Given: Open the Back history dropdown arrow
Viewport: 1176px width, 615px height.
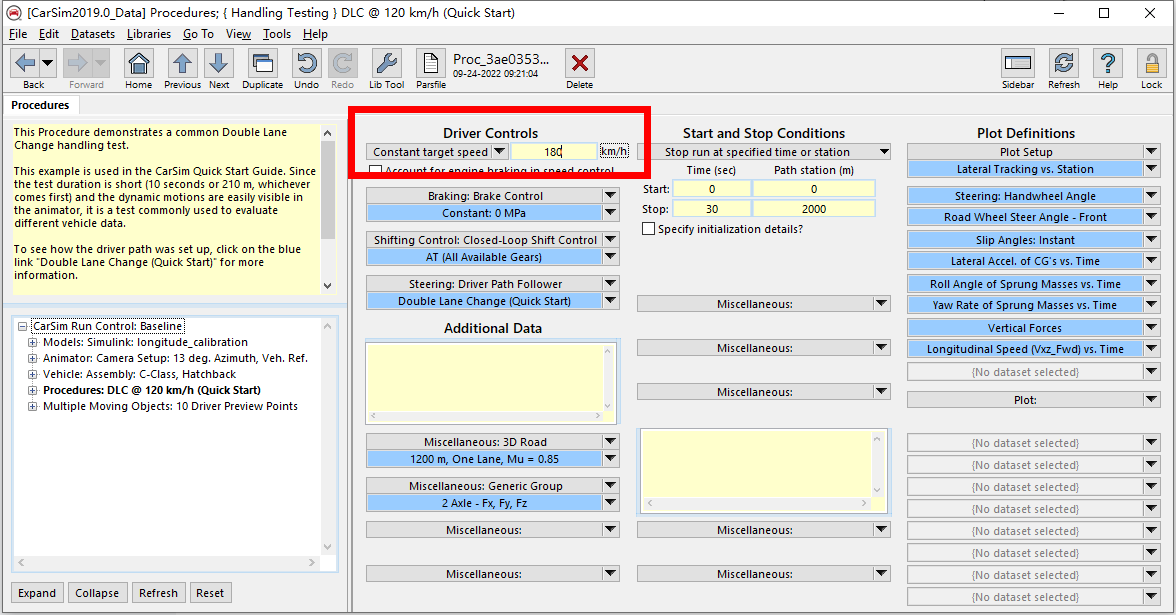Looking at the screenshot, I should coord(47,63).
